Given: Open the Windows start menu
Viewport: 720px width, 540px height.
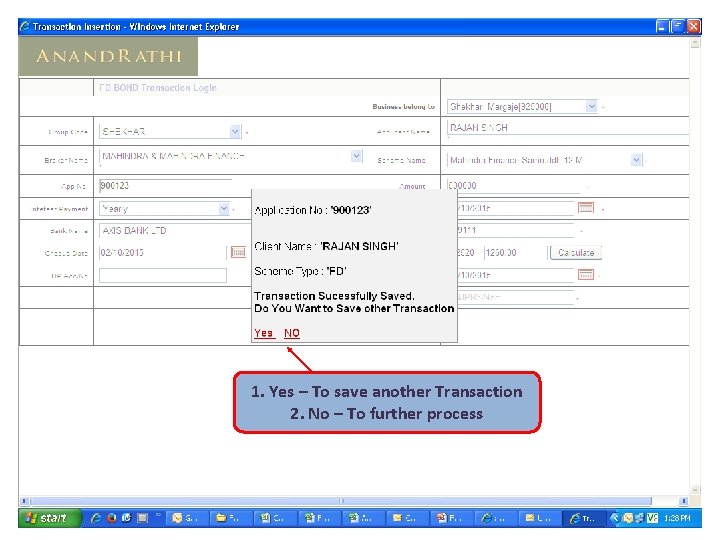Looking at the screenshot, I should [50, 518].
